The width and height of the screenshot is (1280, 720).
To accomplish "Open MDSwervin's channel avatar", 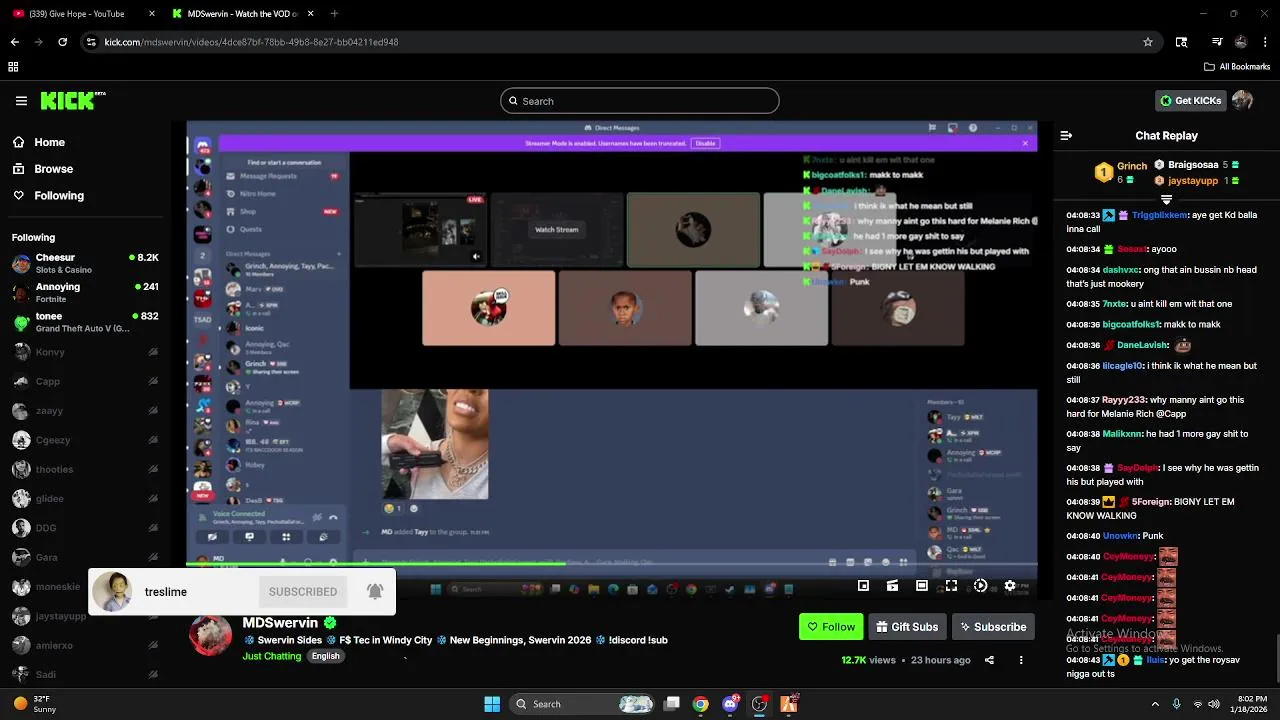I will (x=211, y=635).
